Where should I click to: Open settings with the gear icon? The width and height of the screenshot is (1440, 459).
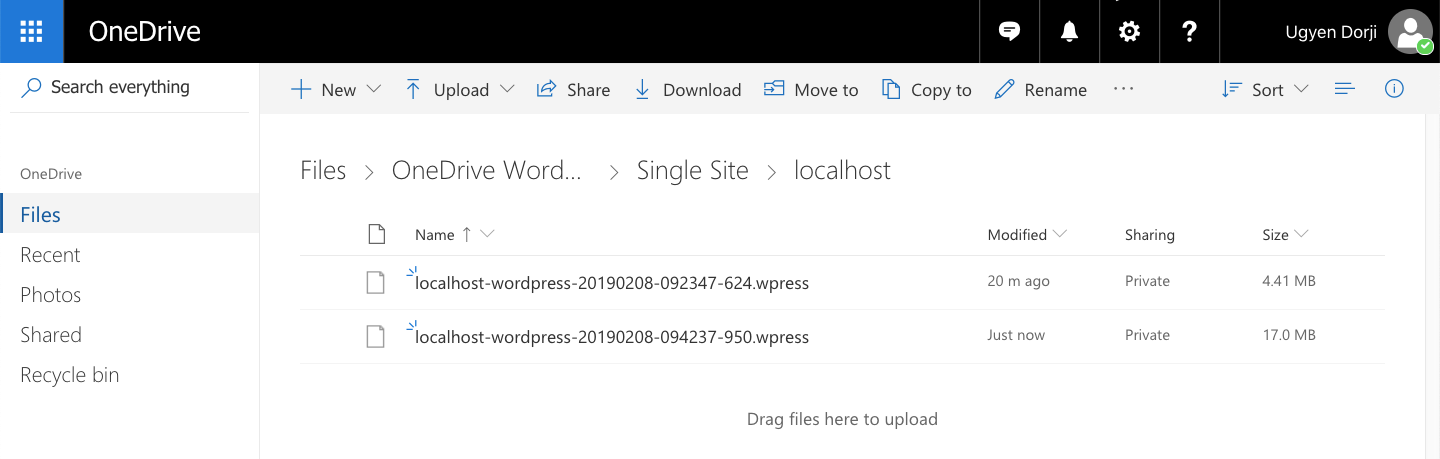point(1129,32)
